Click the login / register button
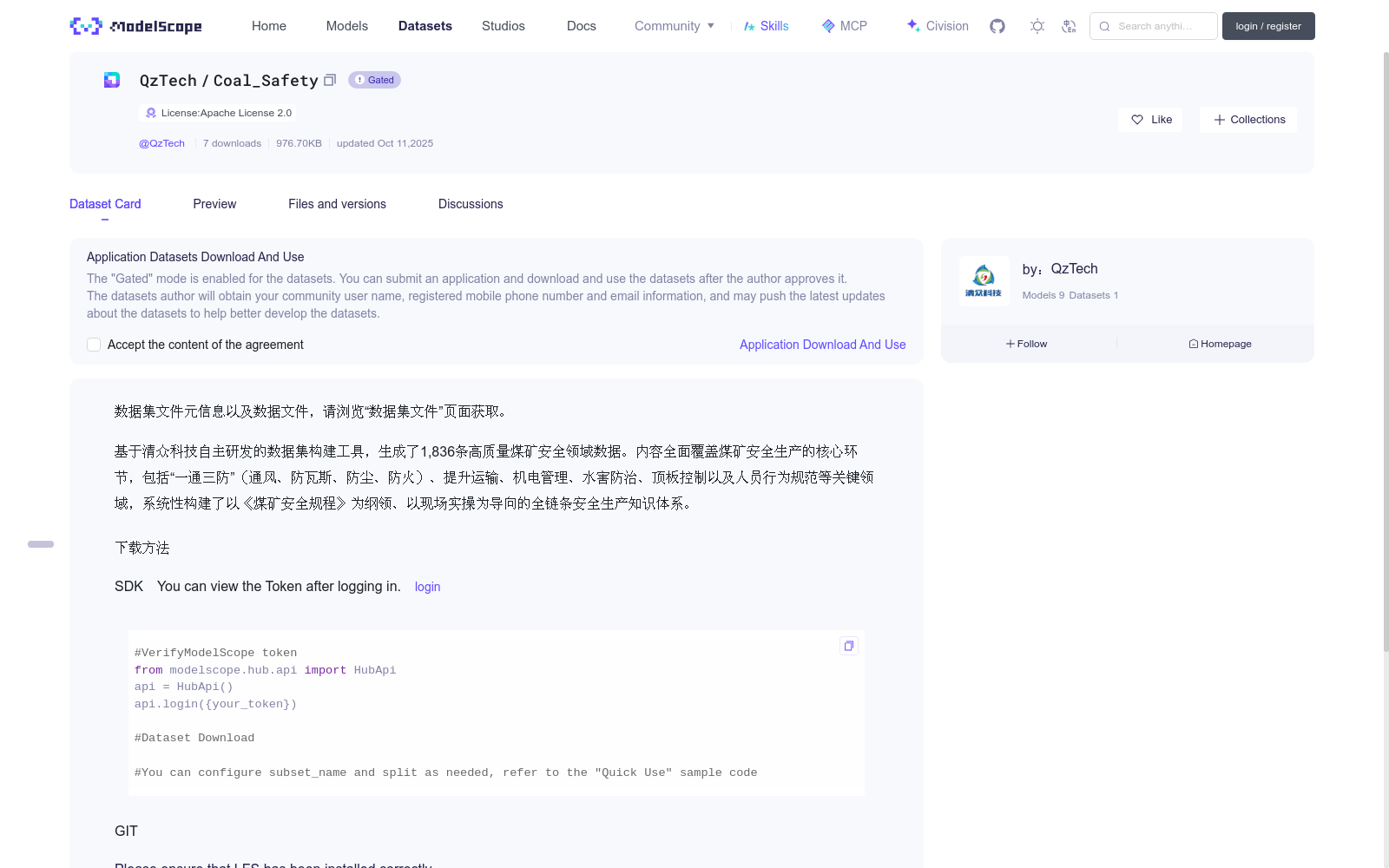This screenshot has height=868, width=1389. tap(1268, 26)
